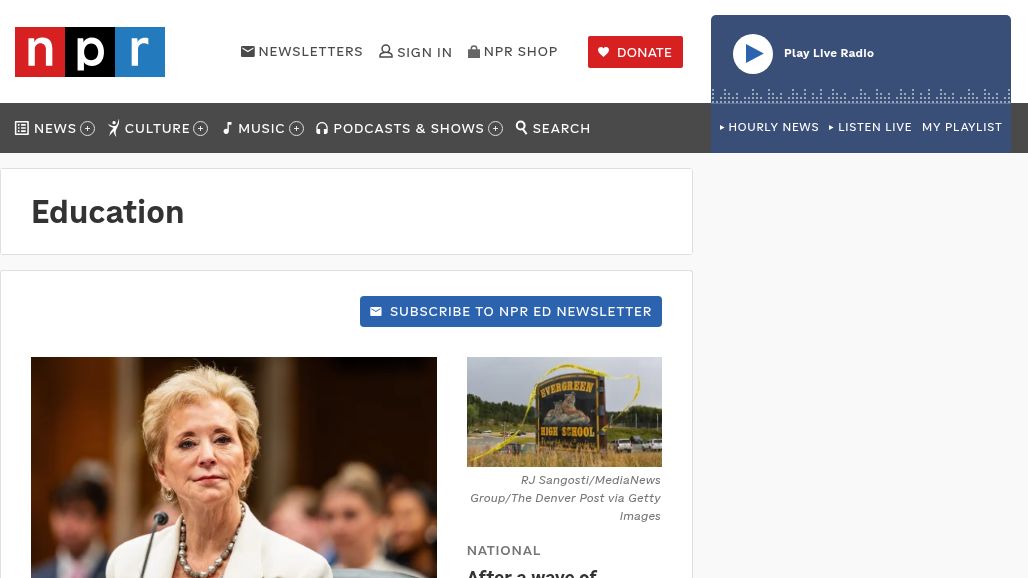
Task: Click the Culture section icon
Action: (114, 128)
